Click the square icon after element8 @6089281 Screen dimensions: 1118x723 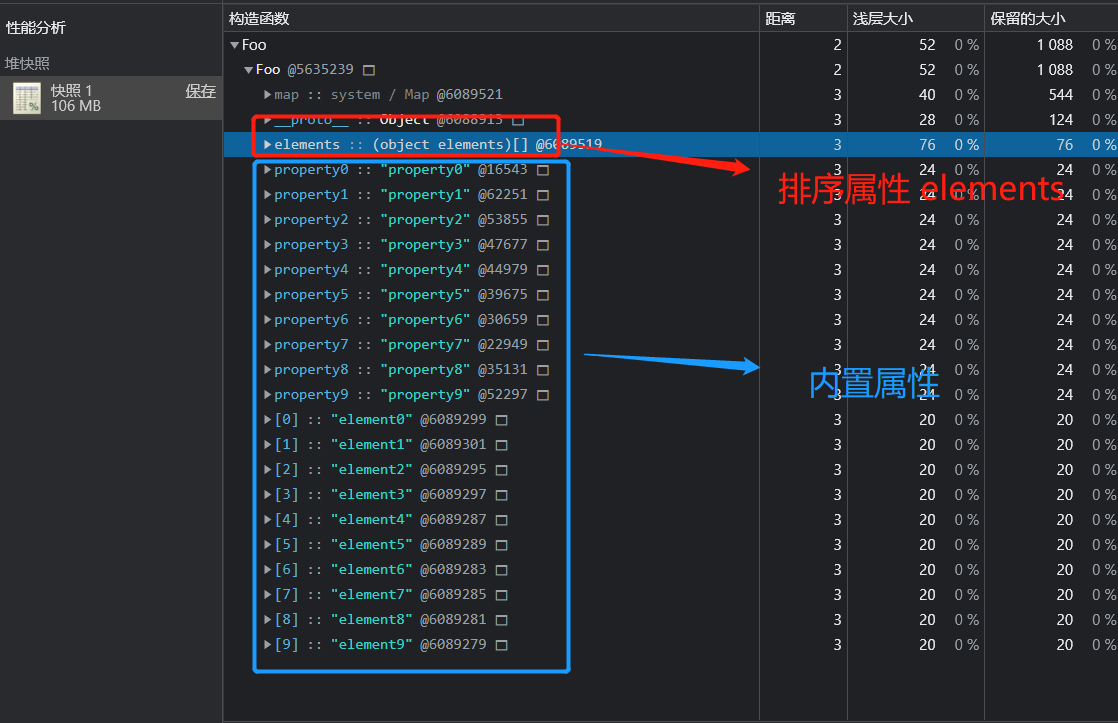click(x=501, y=620)
